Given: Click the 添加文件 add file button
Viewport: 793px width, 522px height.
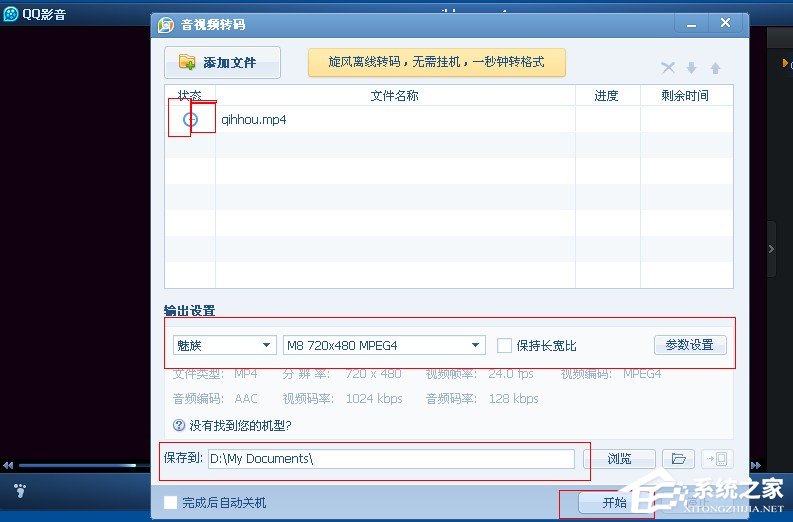Looking at the screenshot, I should pyautogui.click(x=223, y=62).
